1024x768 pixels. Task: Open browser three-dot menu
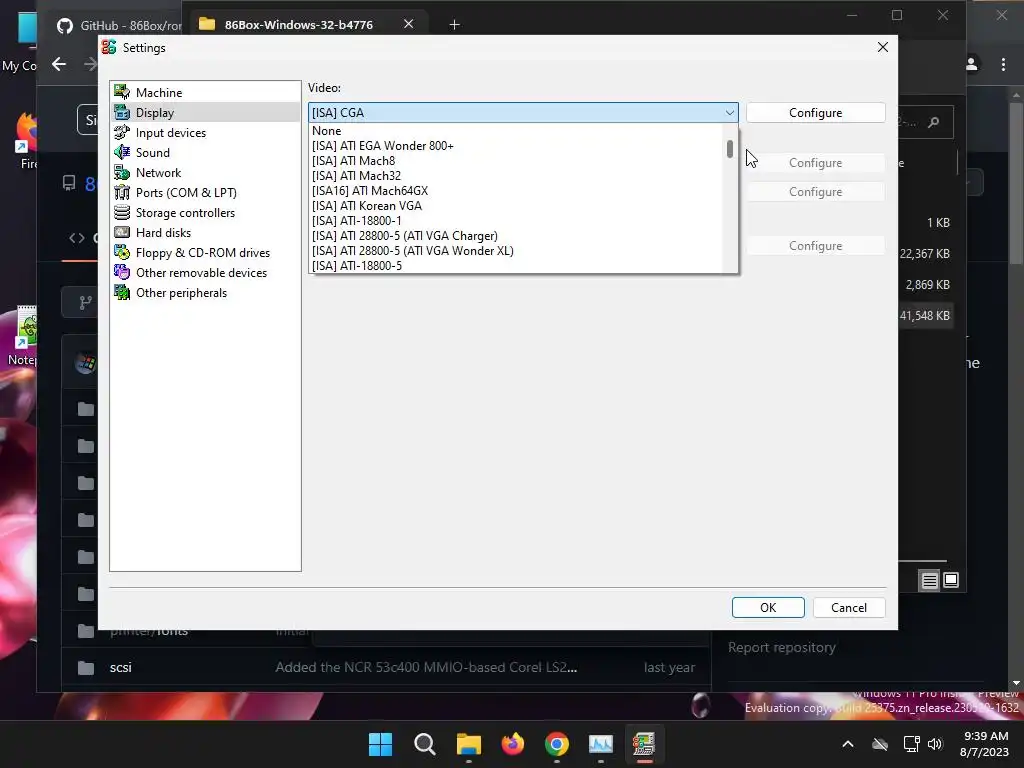[1003, 64]
